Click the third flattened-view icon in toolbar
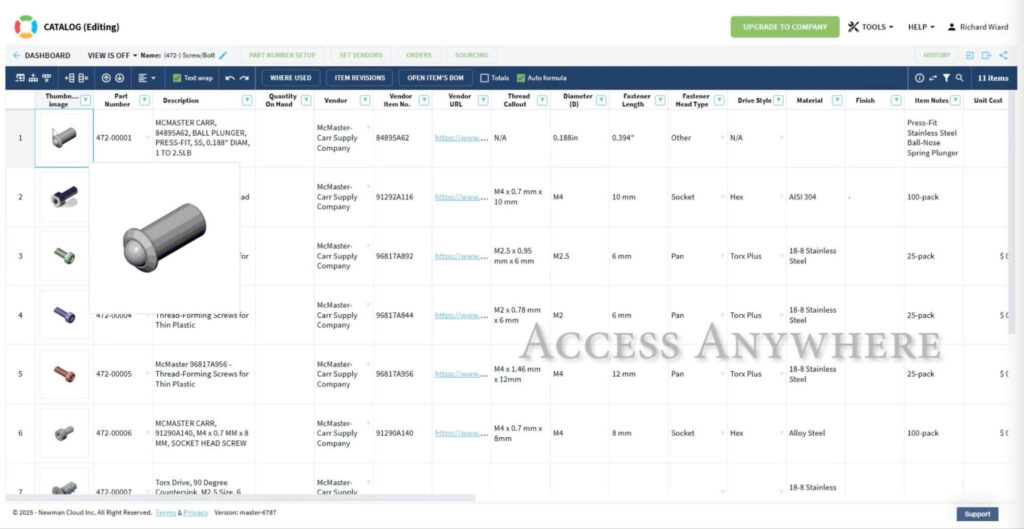Viewport: 1024px width, 529px height. pos(46,78)
